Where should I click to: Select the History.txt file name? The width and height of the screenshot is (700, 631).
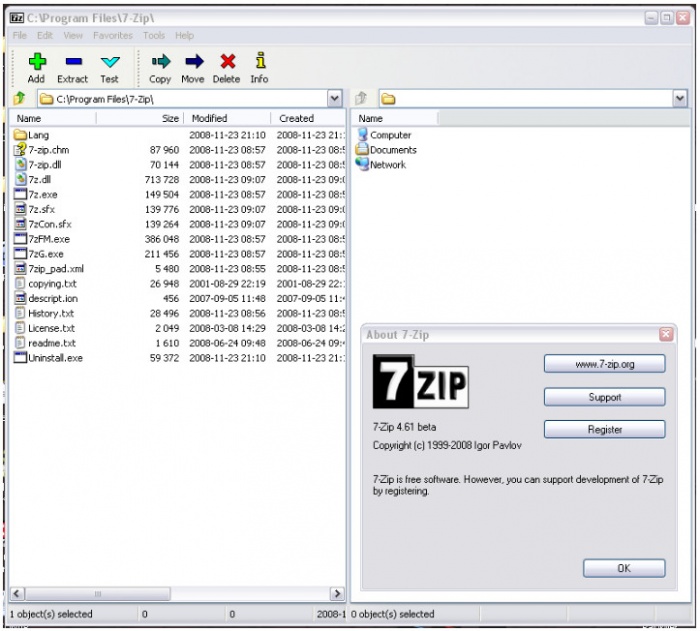point(51,313)
